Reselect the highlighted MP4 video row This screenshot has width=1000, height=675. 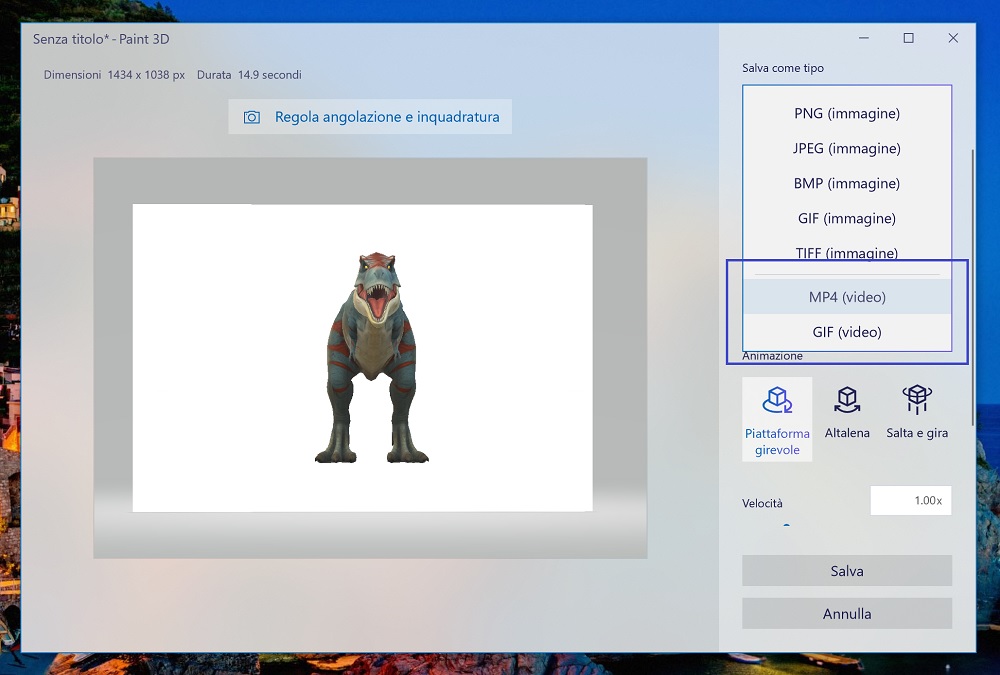[x=846, y=296]
